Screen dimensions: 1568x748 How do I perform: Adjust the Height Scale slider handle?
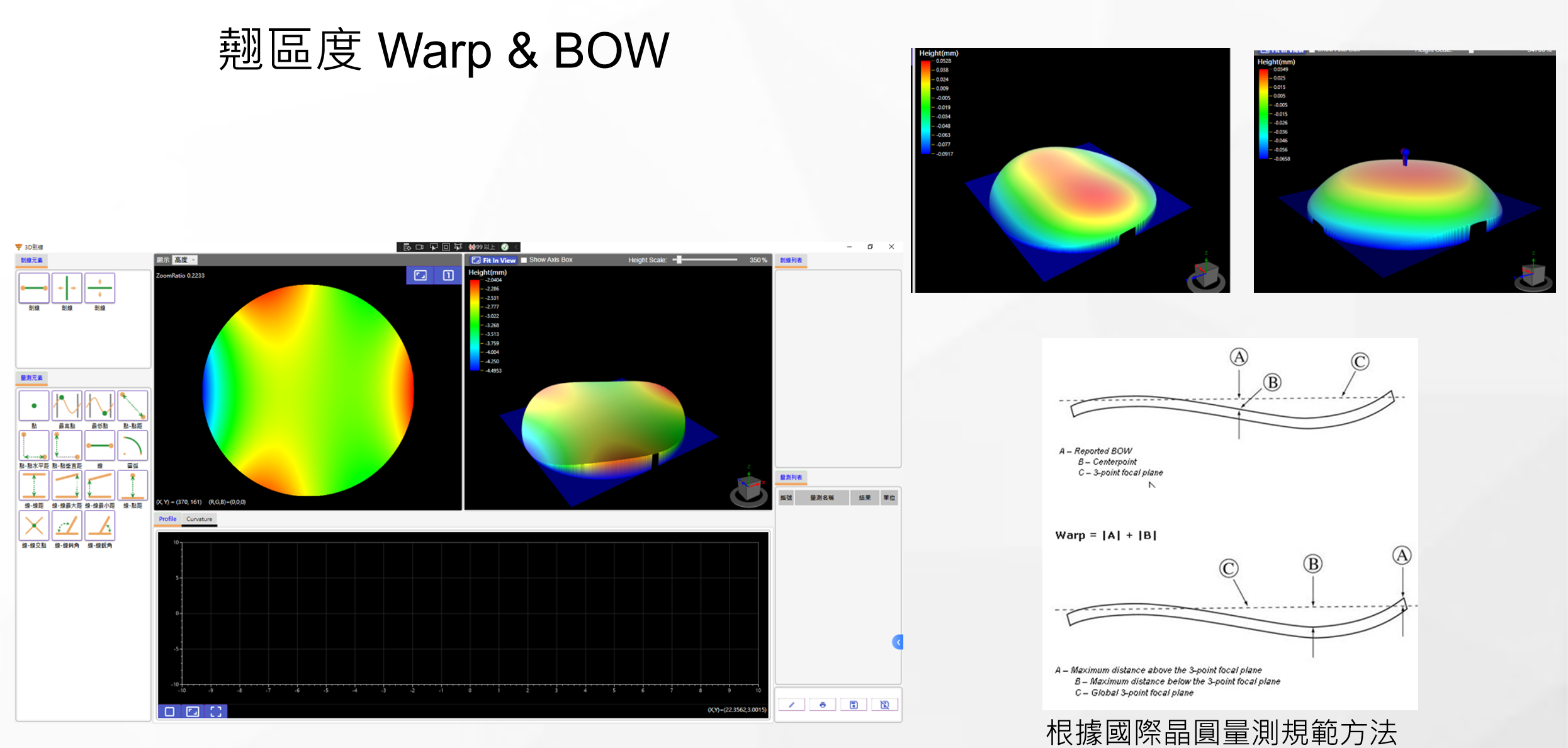pos(679,259)
